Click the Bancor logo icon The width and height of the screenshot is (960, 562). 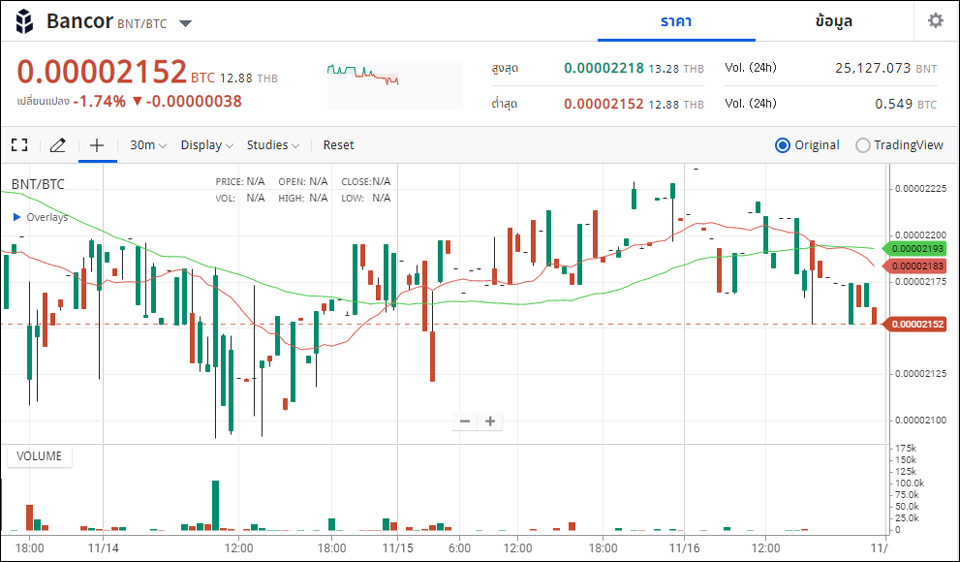(26, 21)
